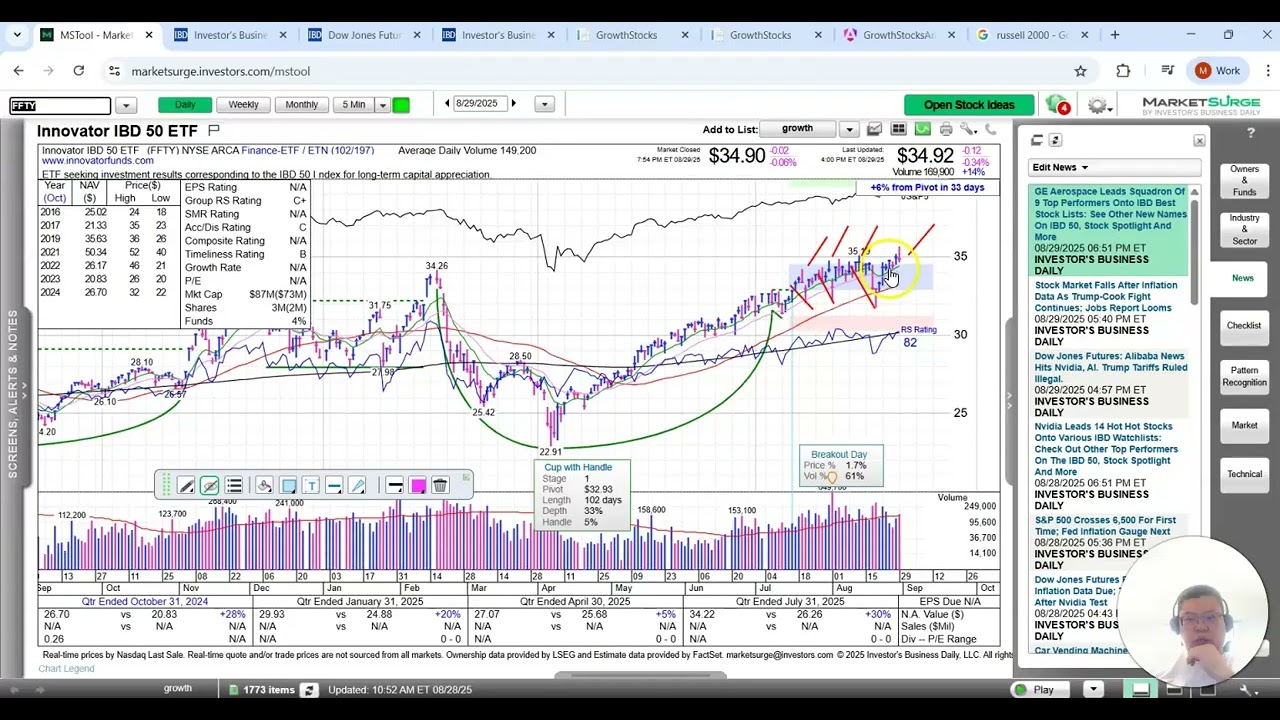Screen dimensions: 1280x720
Task: Click Open Stock Ideas button
Action: (968, 105)
